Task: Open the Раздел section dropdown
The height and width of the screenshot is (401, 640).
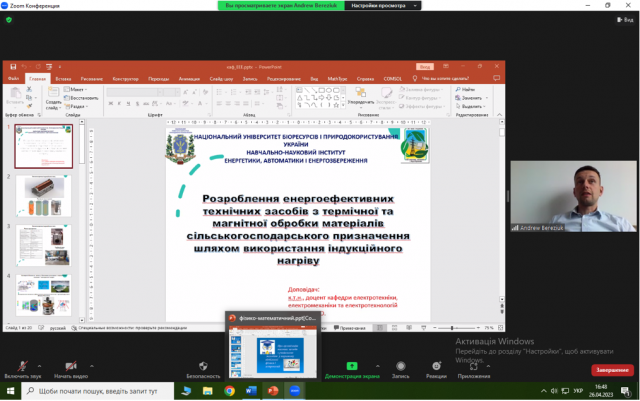Action: coord(76,107)
